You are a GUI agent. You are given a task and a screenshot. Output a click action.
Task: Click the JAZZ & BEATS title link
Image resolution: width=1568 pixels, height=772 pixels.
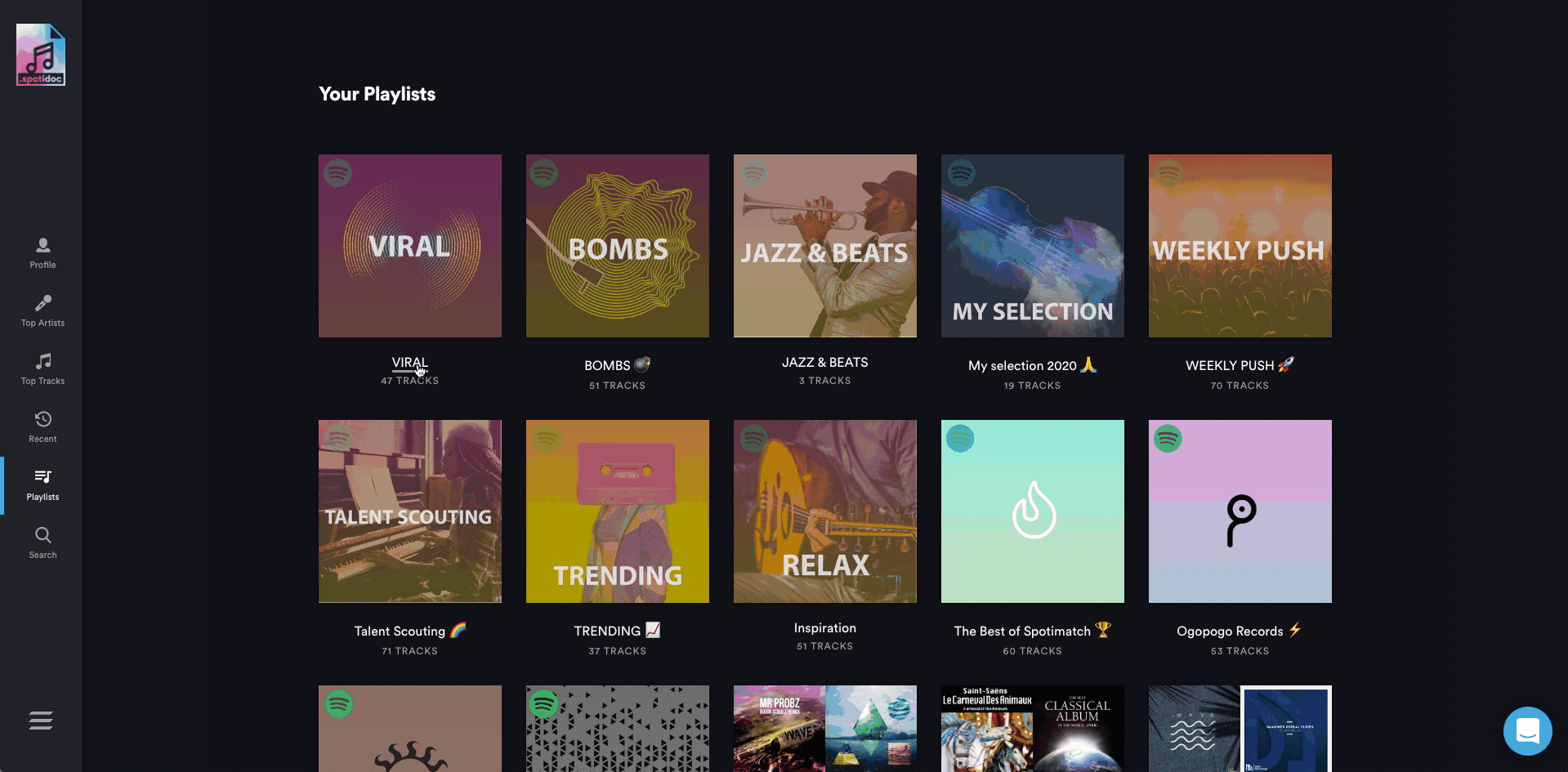[825, 362]
